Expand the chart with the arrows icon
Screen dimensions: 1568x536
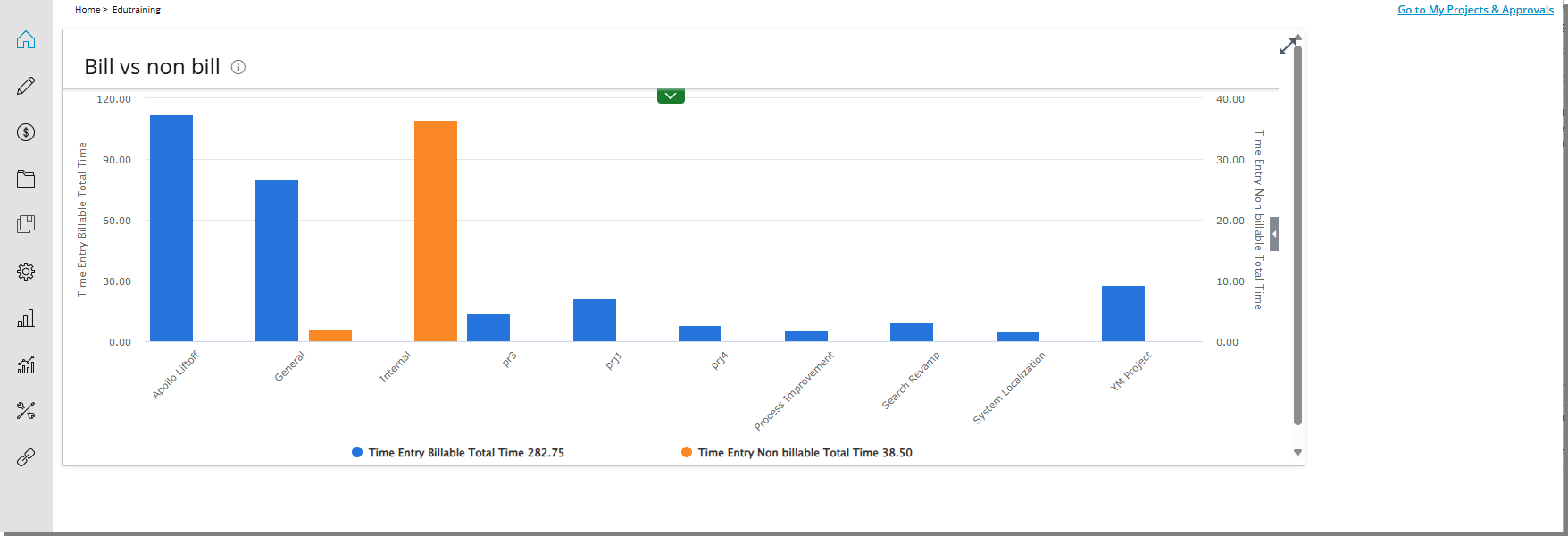coord(1288,46)
